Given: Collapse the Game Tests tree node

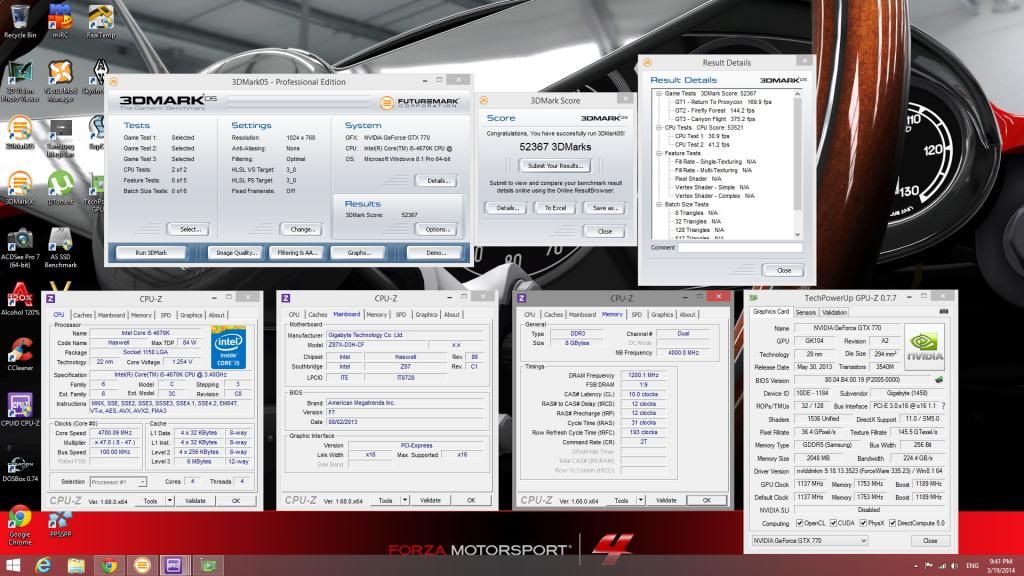Looking at the screenshot, I should 659,93.
